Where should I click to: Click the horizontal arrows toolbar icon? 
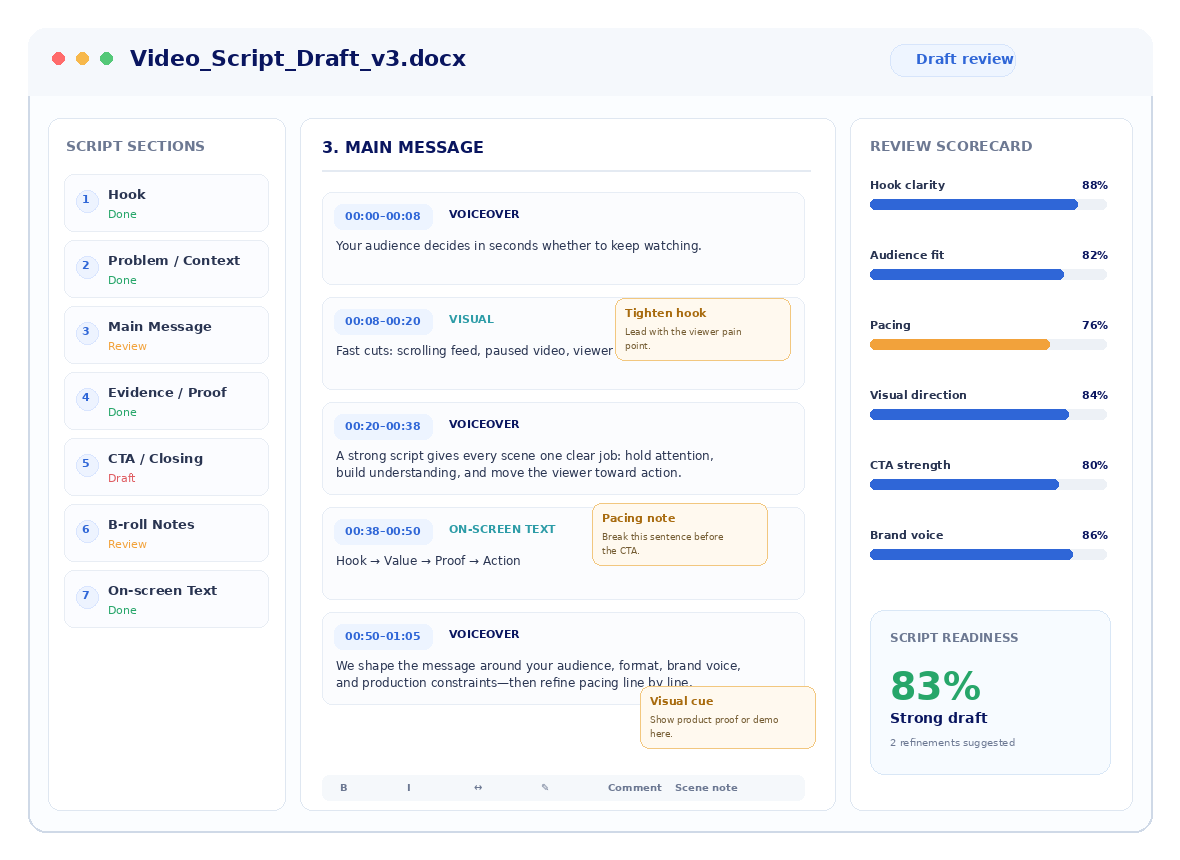coord(478,788)
